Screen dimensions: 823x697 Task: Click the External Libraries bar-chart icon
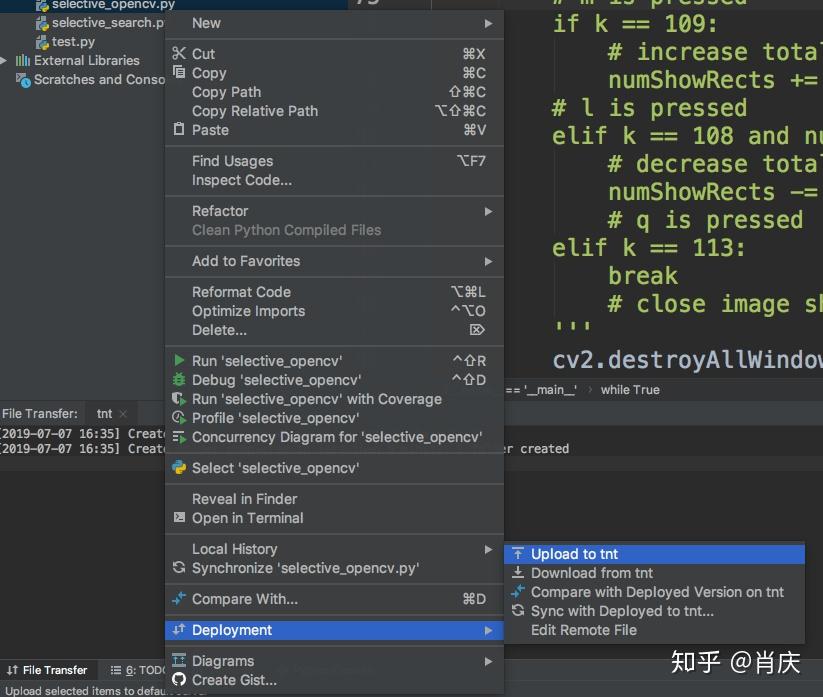(x=23, y=60)
